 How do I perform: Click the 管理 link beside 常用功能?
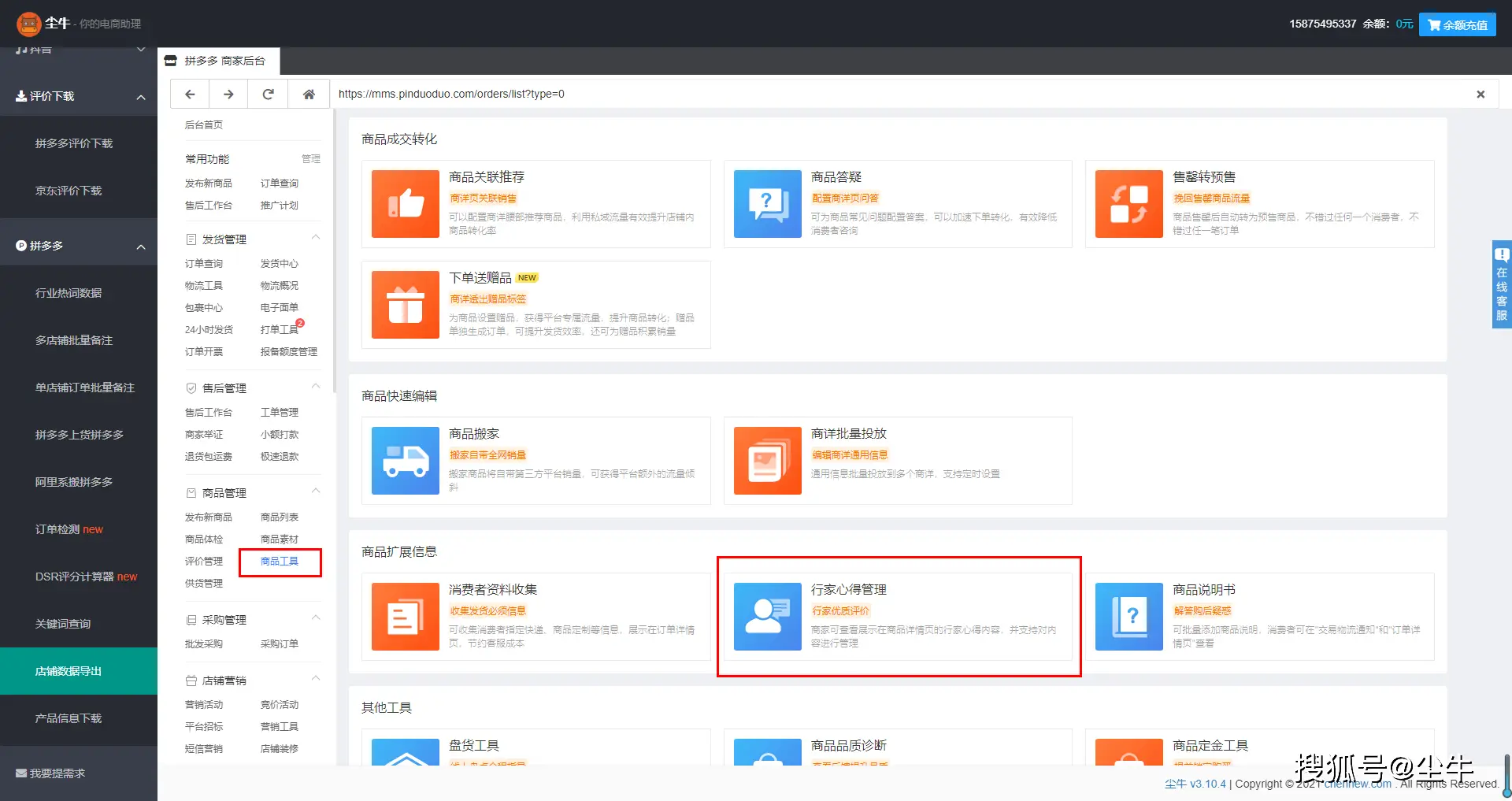tap(311, 159)
